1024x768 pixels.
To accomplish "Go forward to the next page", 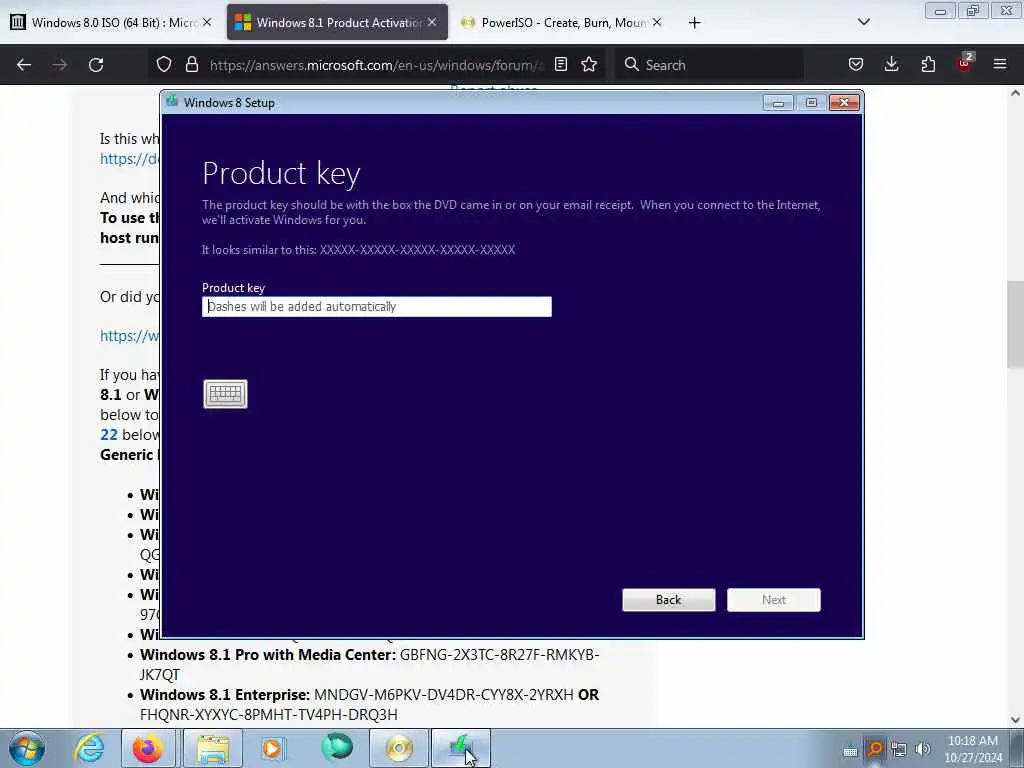I will pyautogui.click(x=59, y=65).
